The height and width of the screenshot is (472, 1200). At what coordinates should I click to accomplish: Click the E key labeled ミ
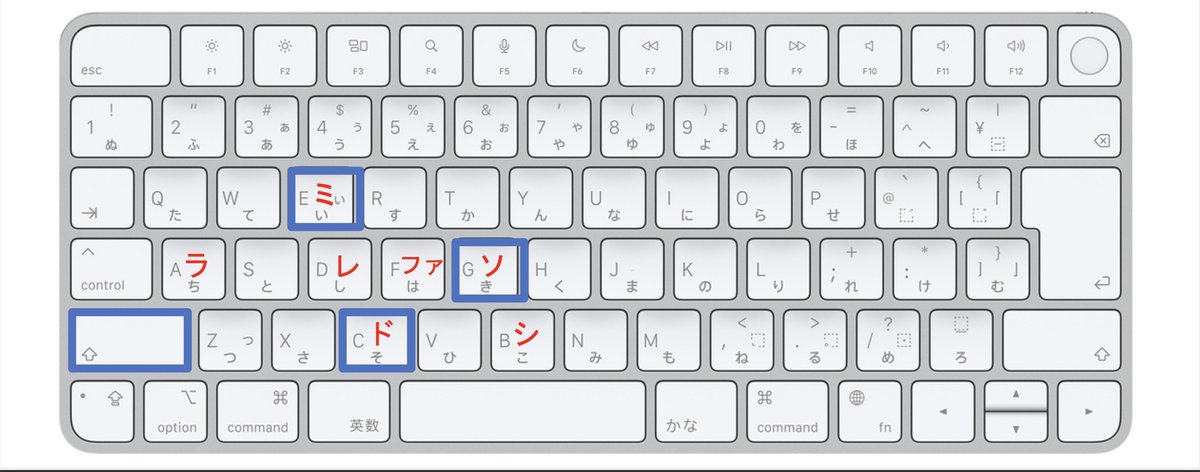click(323, 198)
